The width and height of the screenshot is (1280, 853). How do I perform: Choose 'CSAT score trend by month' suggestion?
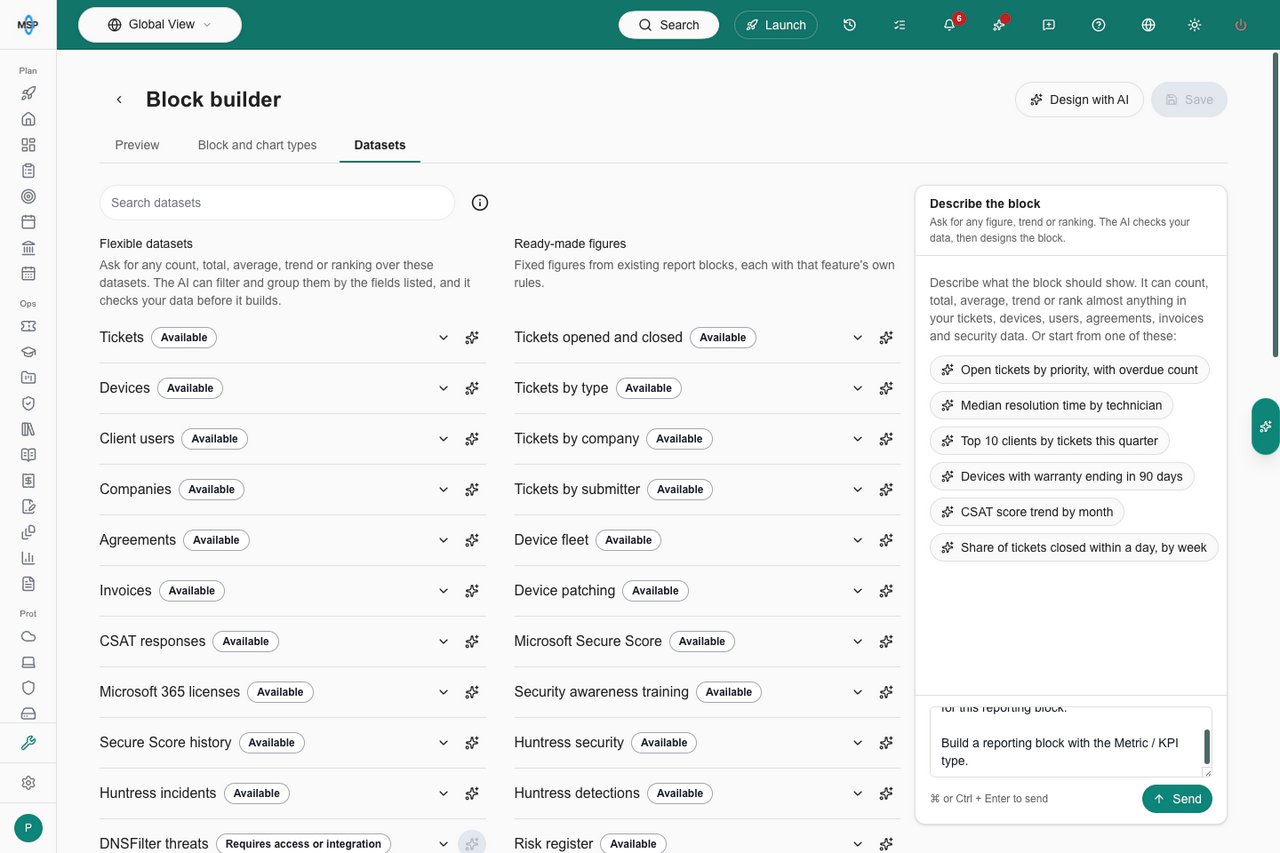click(x=1027, y=512)
